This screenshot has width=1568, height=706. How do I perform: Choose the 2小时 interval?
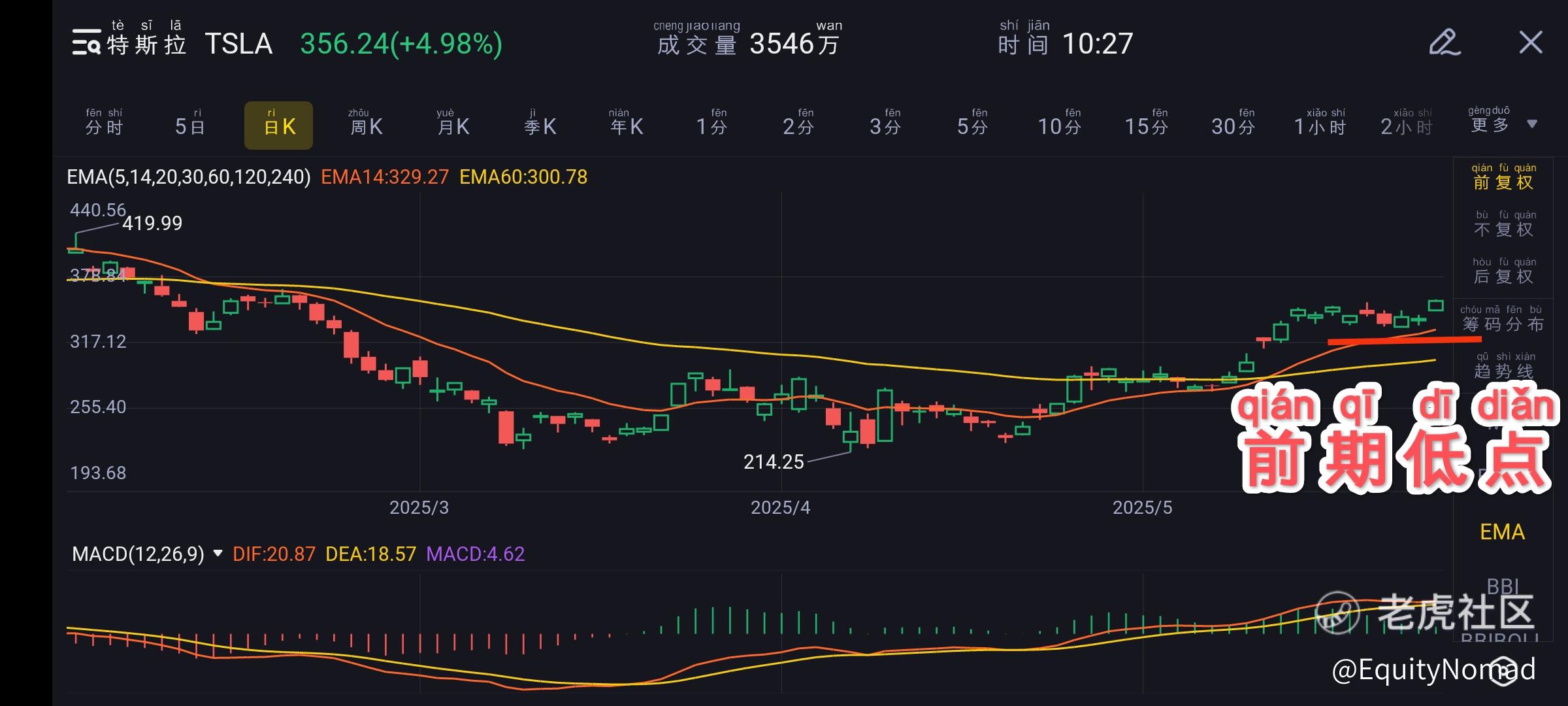pyautogui.click(x=1407, y=123)
